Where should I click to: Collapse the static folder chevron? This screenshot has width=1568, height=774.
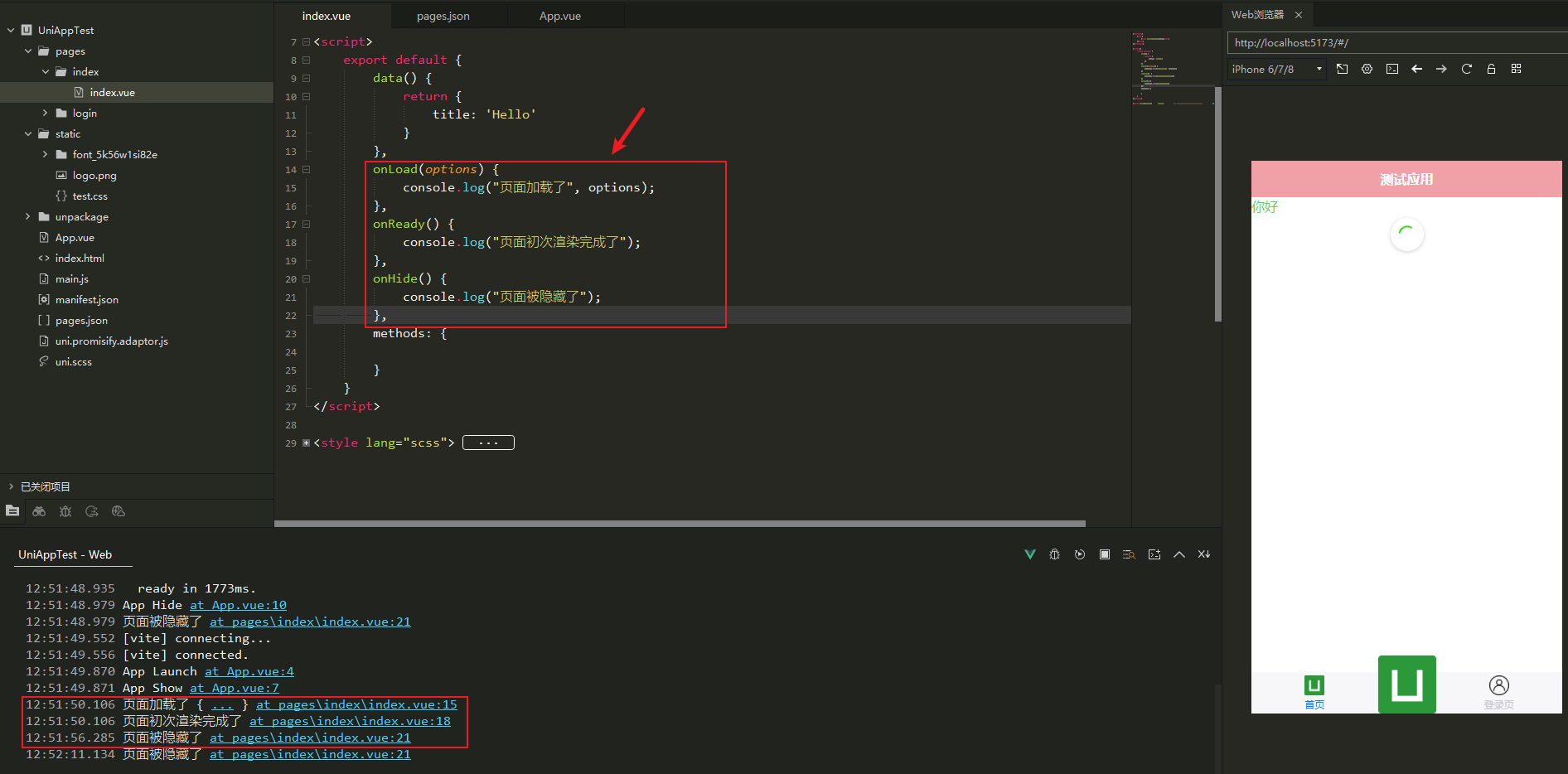point(28,133)
